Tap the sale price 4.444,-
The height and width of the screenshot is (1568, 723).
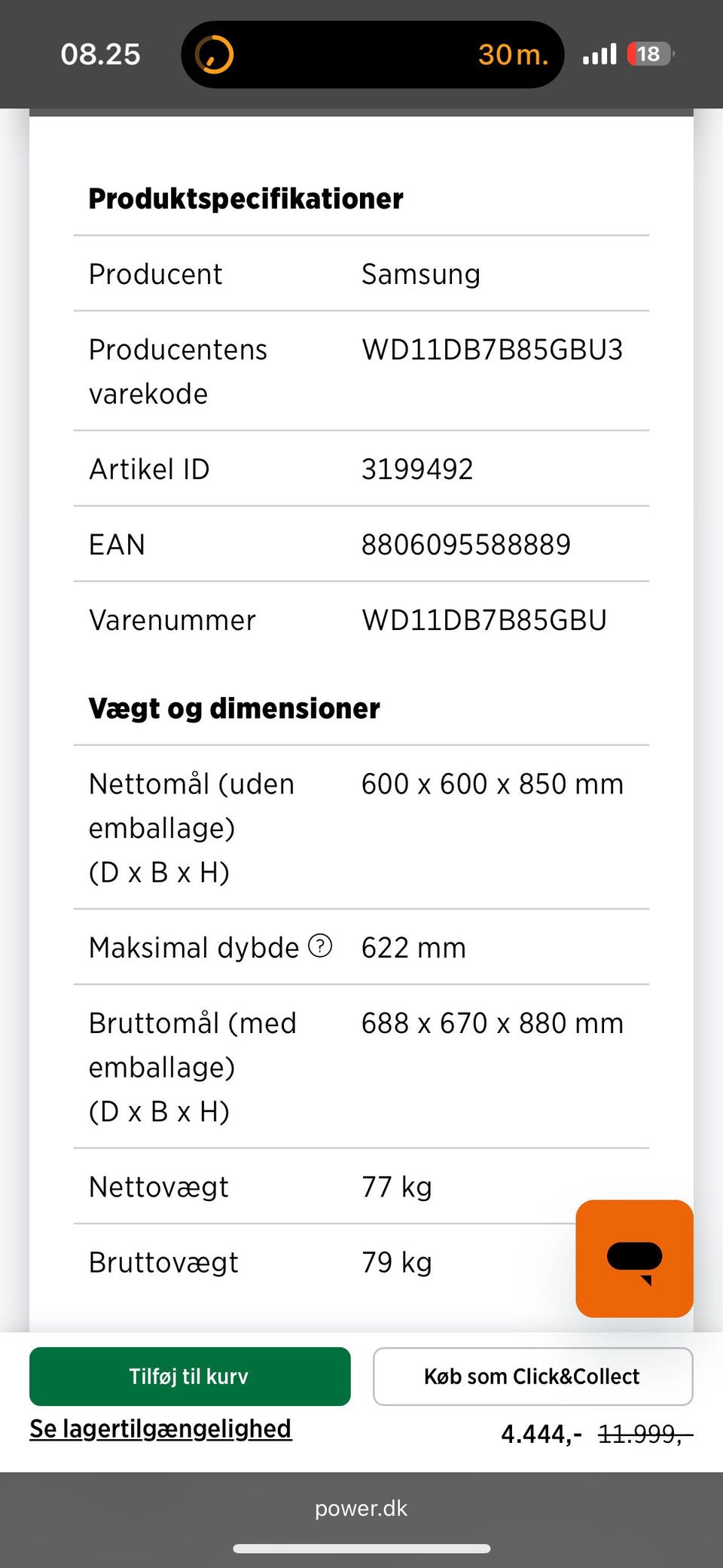pos(541,1434)
